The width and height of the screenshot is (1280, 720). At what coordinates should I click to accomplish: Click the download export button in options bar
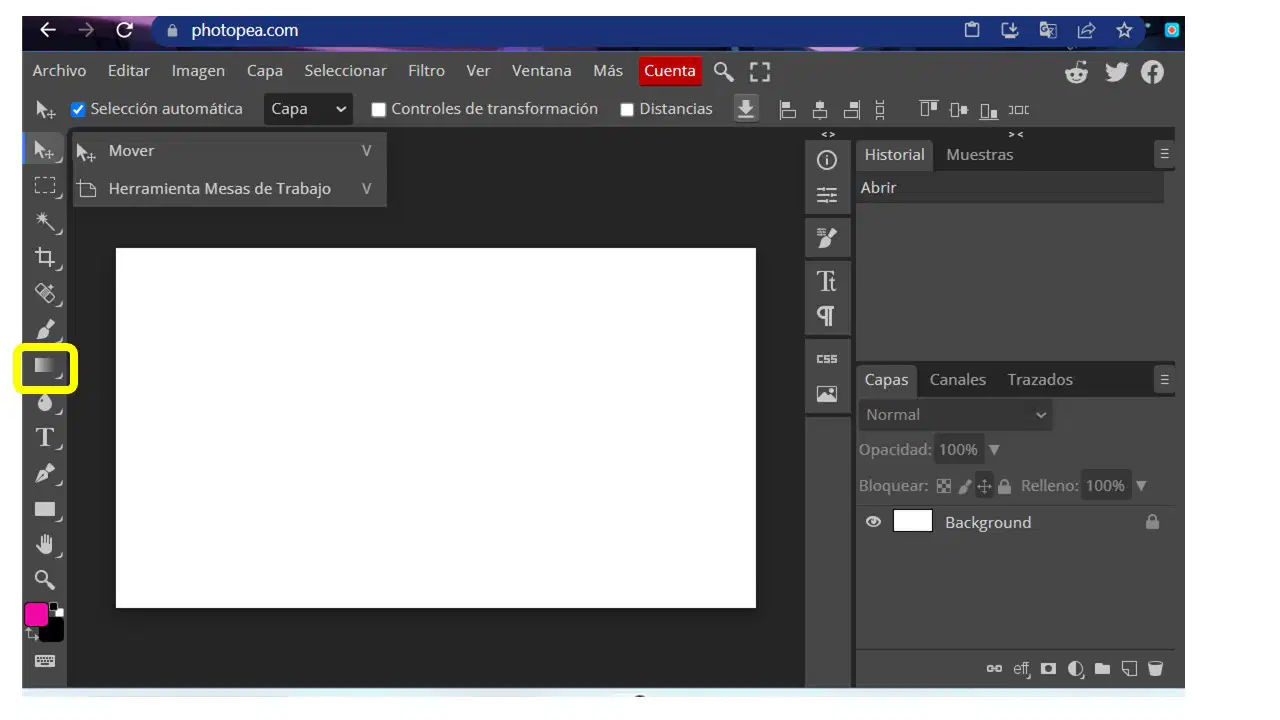746,109
